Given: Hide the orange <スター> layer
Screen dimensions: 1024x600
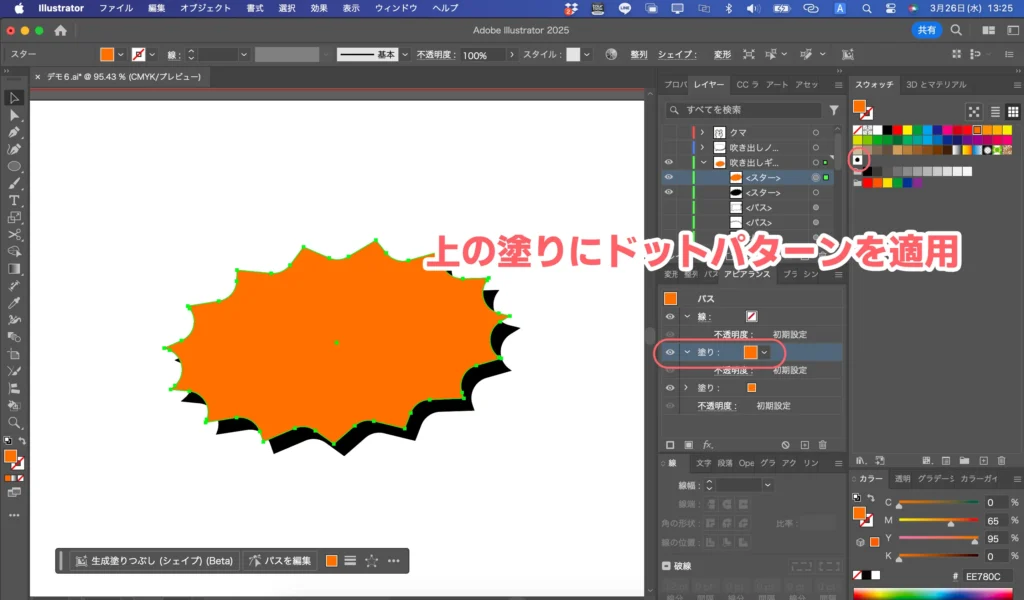Looking at the screenshot, I should [x=668, y=177].
